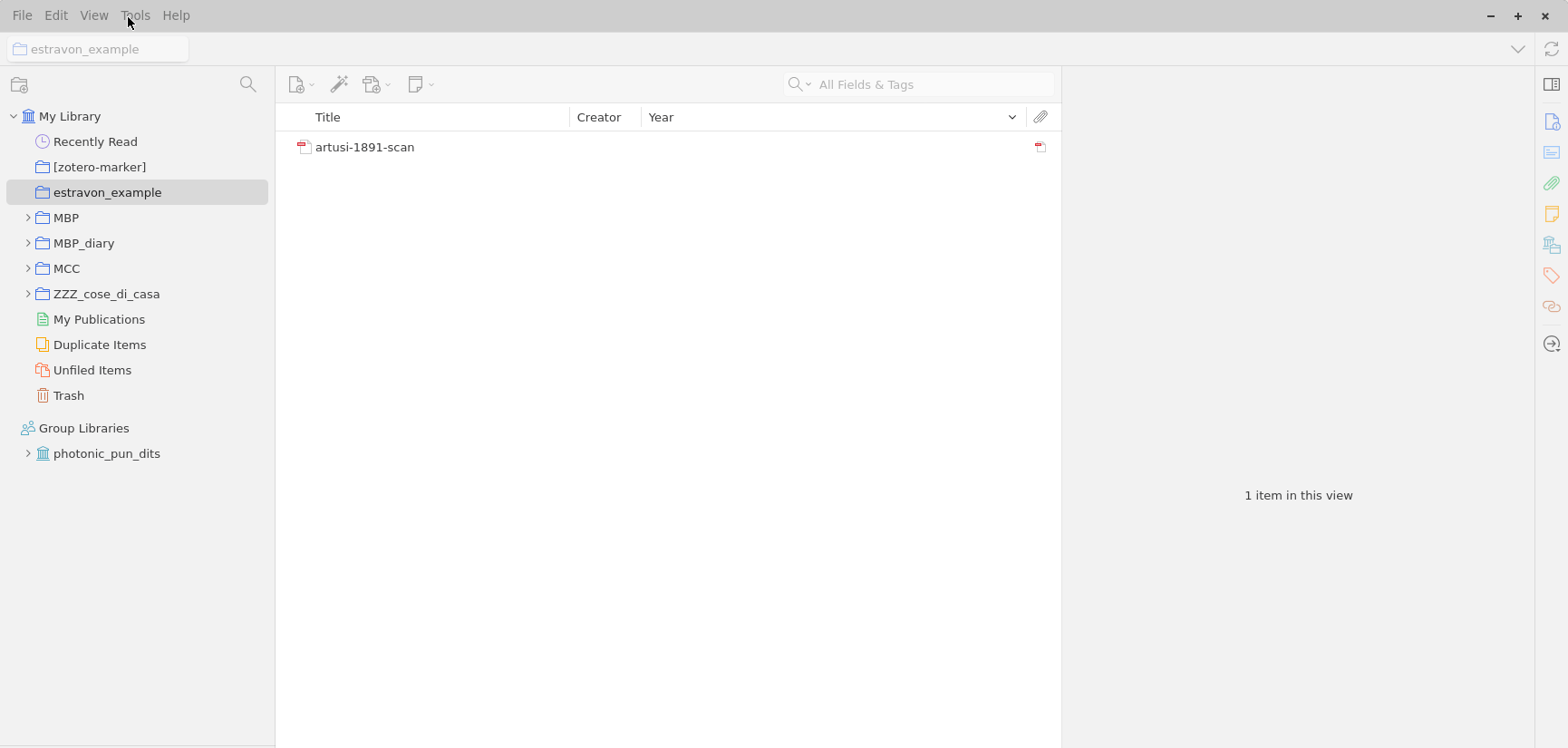Screen dimensions: 1568x748
Task: Select the MBP collection
Action: (x=66, y=218)
